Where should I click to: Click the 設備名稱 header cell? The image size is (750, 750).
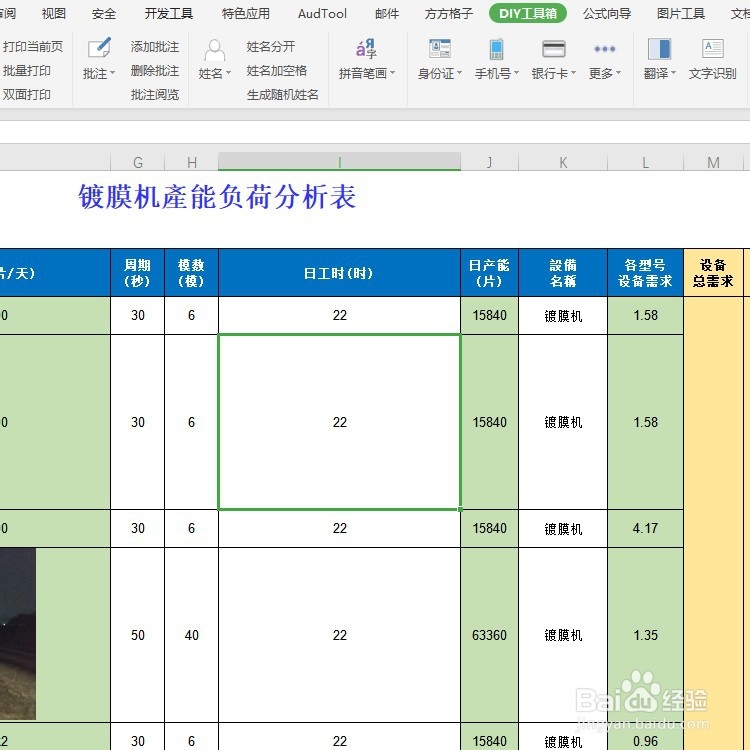click(x=563, y=273)
